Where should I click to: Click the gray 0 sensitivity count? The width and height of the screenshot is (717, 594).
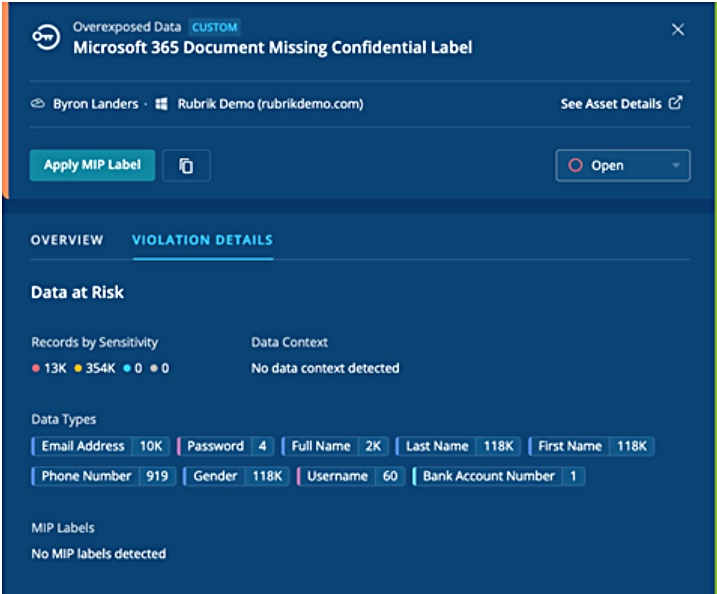[x=160, y=368]
